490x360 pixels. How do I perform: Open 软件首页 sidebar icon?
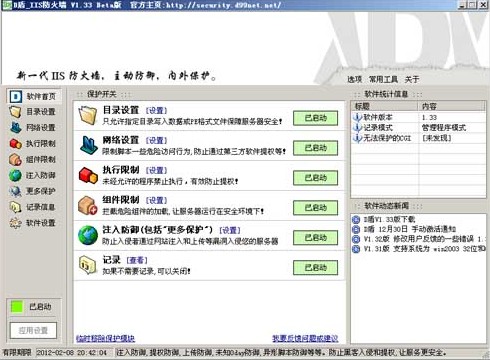click(16, 96)
